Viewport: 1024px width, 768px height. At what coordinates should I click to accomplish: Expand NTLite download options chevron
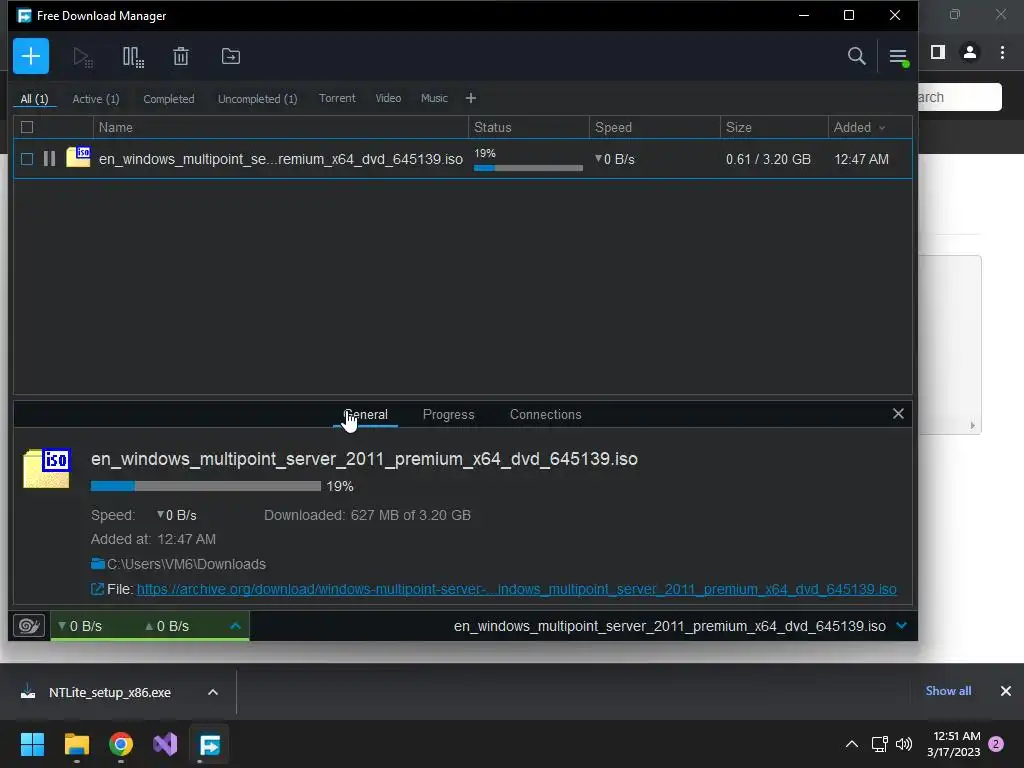pos(213,692)
